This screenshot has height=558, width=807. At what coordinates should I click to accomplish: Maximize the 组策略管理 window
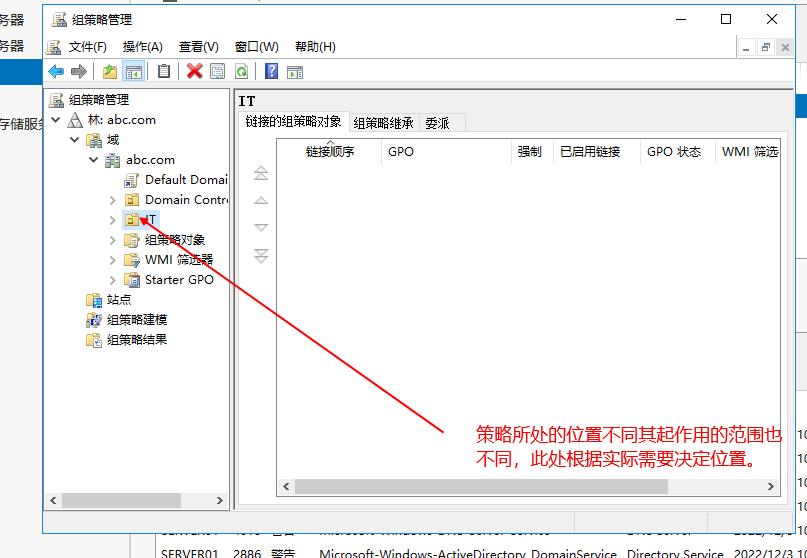click(726, 19)
